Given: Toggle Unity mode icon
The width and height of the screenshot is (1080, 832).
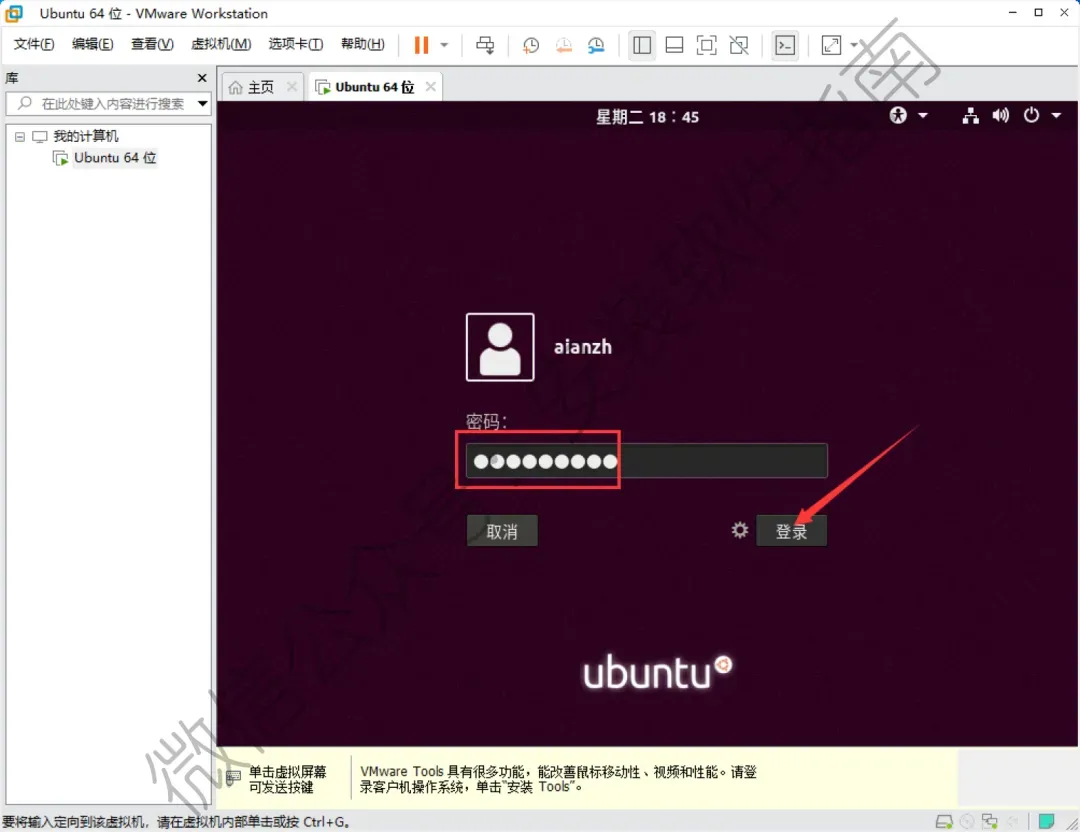Looking at the screenshot, I should pyautogui.click(x=739, y=45).
